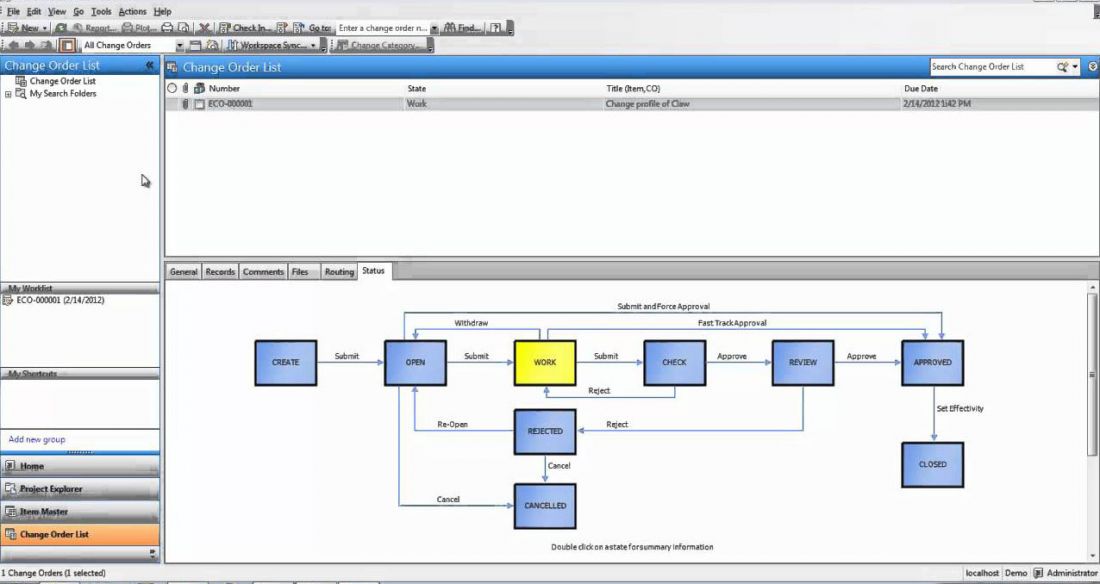Select the radio circle in list header
The height and width of the screenshot is (584, 1100).
coord(172,89)
